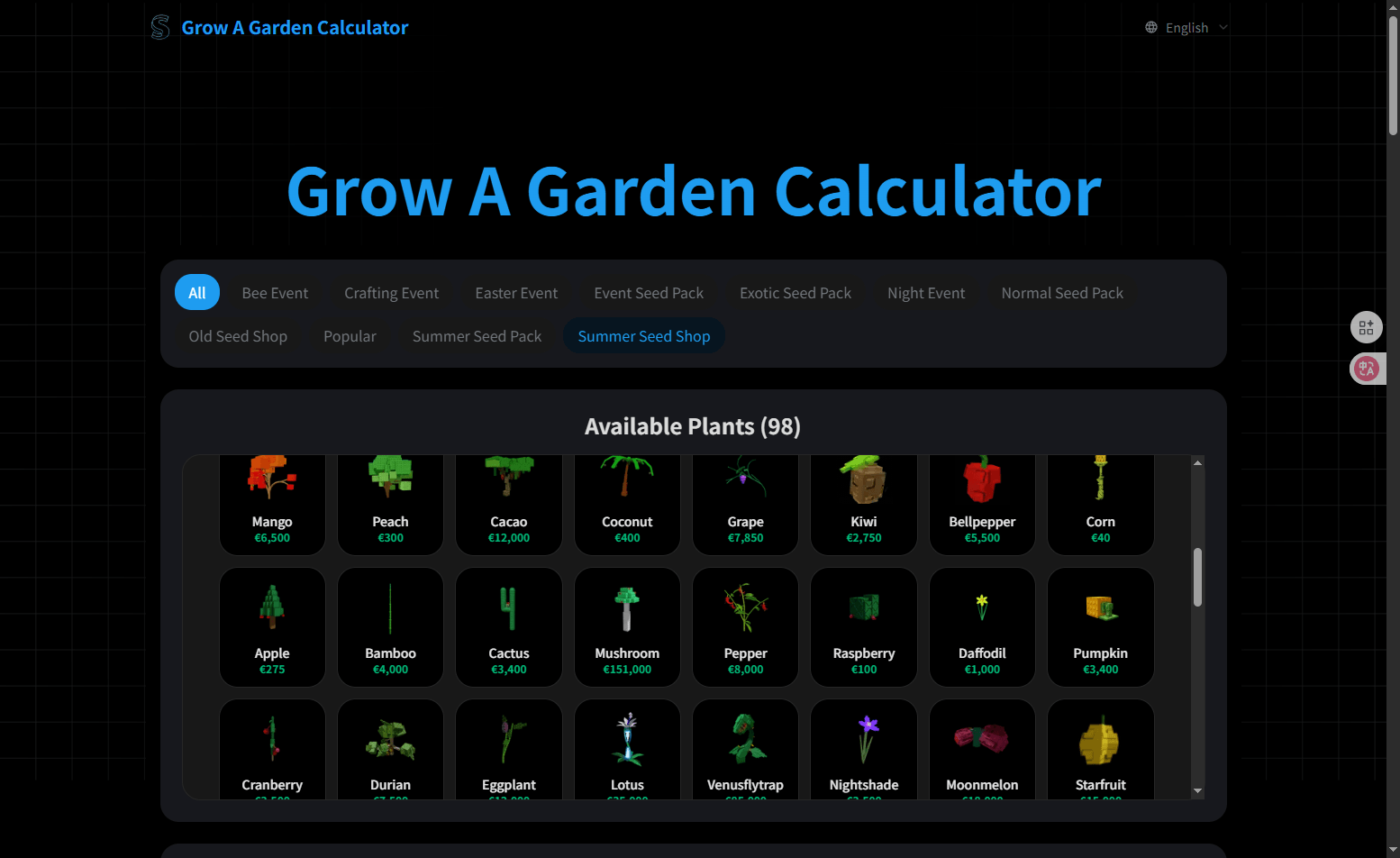Switch to Exotic Seed Pack category
The width and height of the screenshot is (1400, 858).
click(795, 293)
